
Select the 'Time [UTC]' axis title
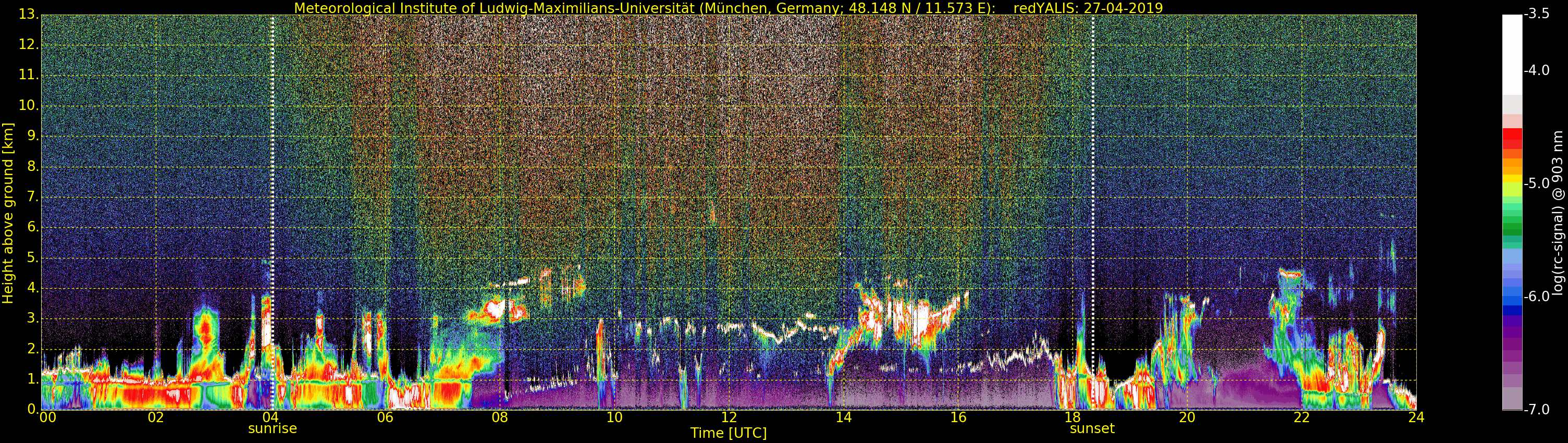point(728,433)
